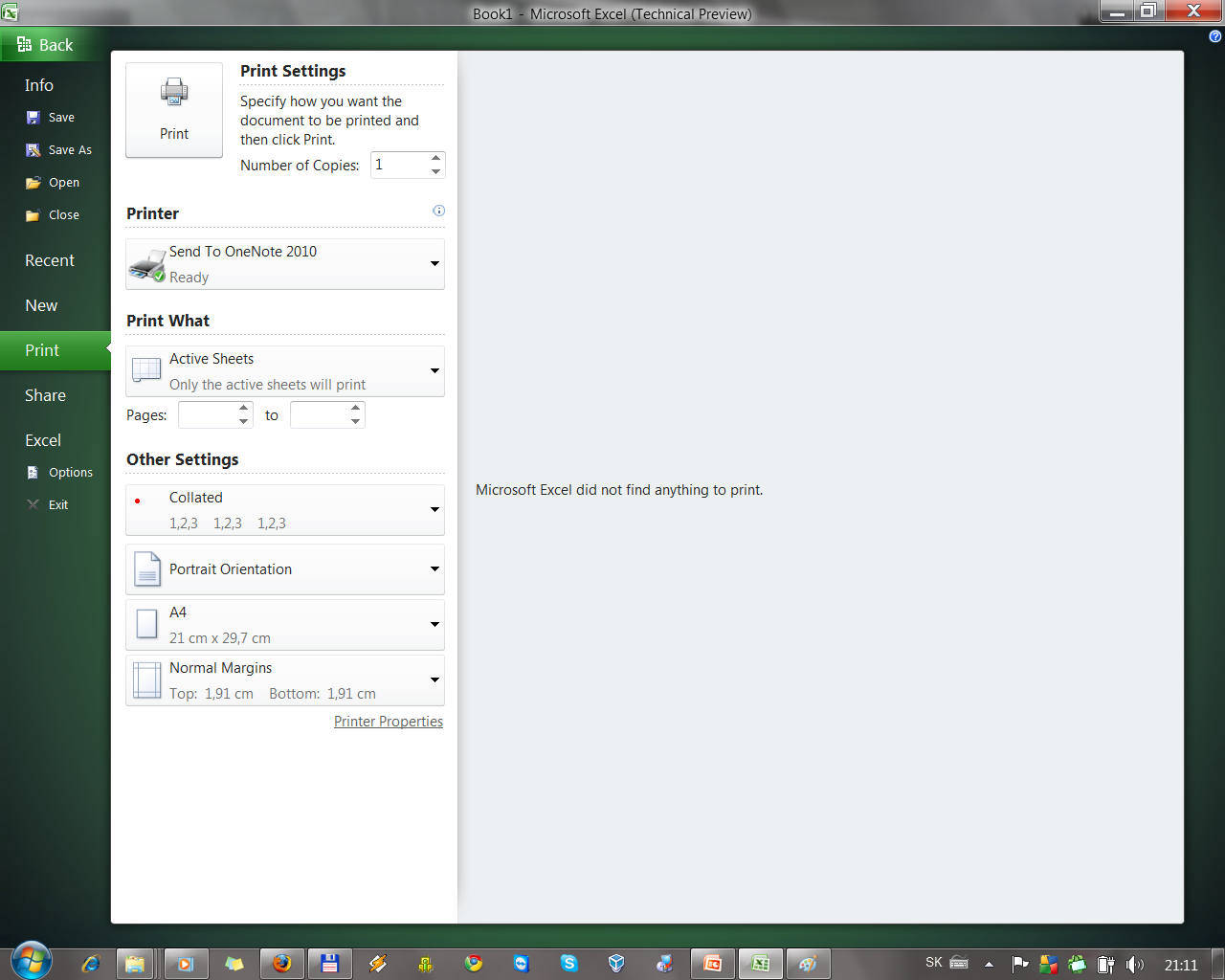1225x980 pixels.
Task: Click the Print button with printer icon
Action: (x=174, y=110)
